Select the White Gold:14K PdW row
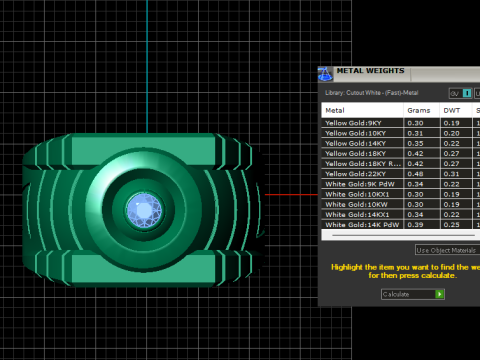This screenshot has width=480, height=360. click(401, 225)
